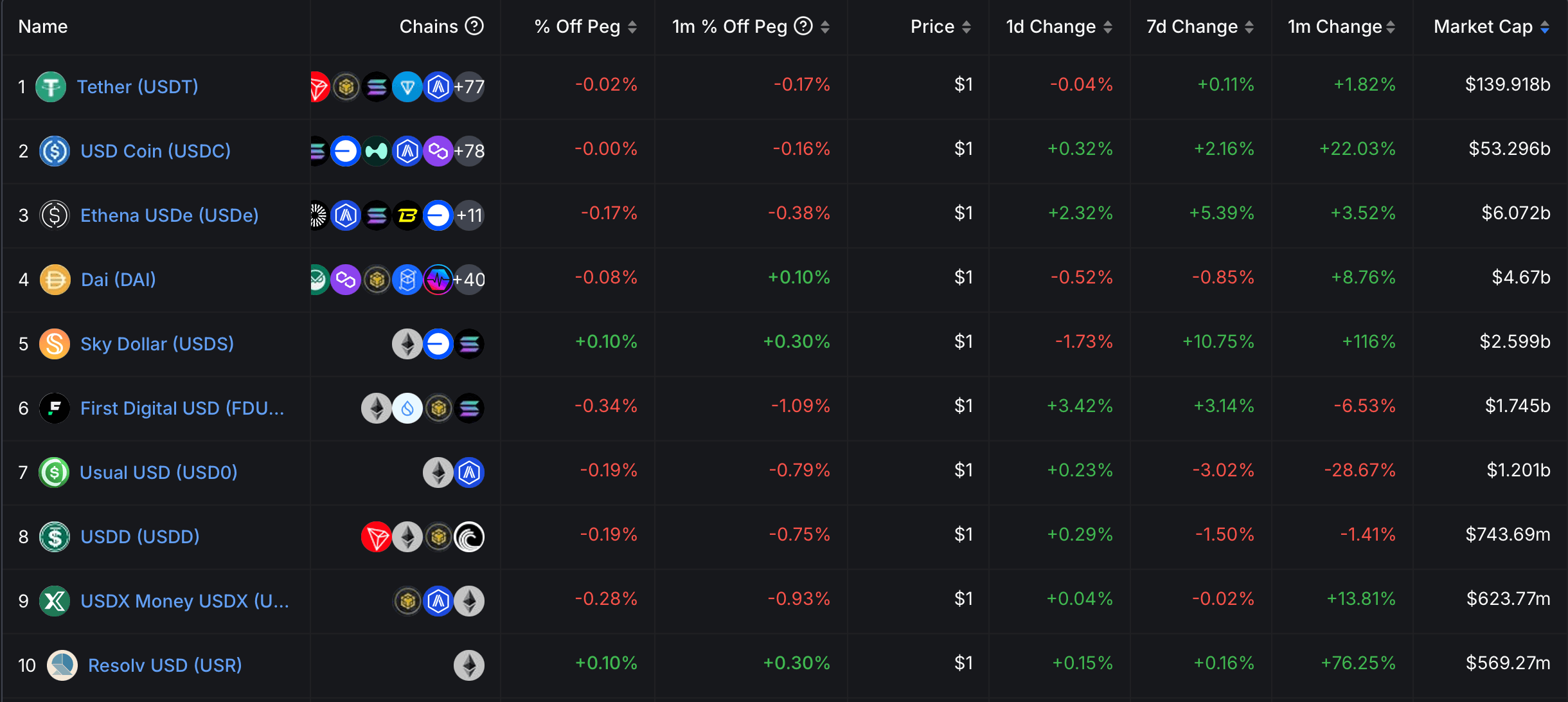Image resolution: width=1568 pixels, height=702 pixels.
Task: Expand the +77 additional chains for Tether
Action: tap(468, 87)
